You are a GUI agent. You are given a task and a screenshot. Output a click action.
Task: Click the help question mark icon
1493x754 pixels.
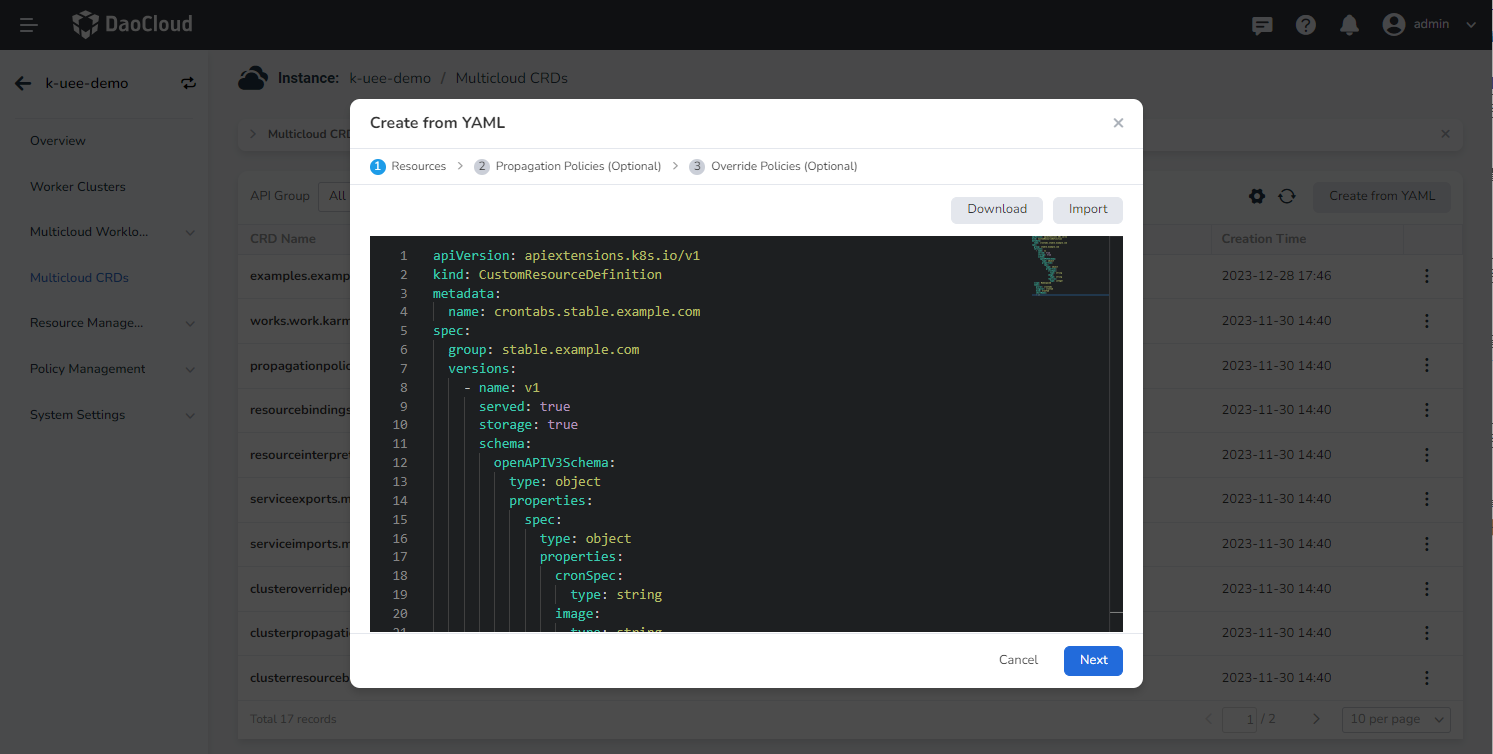coord(1305,24)
